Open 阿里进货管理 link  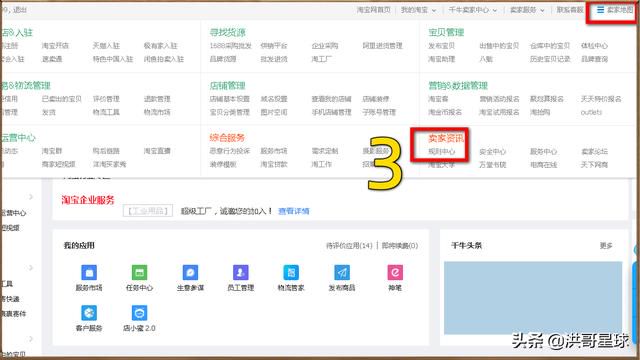click(382, 46)
